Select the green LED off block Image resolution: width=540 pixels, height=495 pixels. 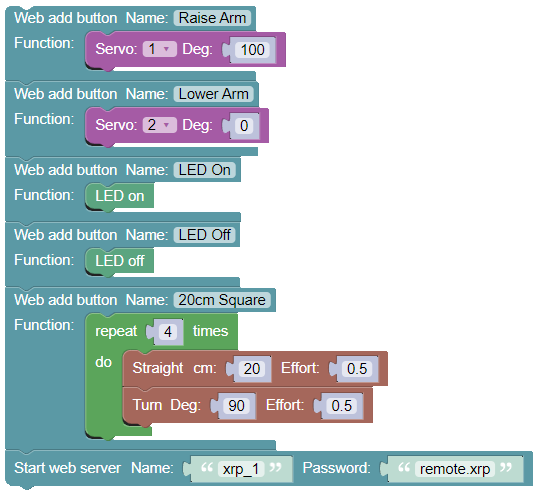click(120, 261)
